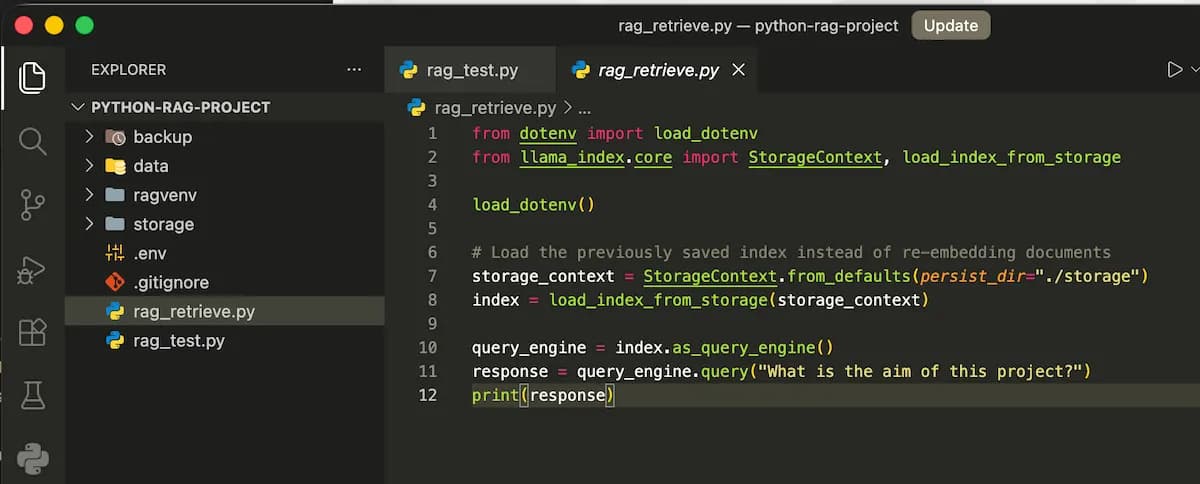This screenshot has width=1200, height=484.
Task: Open the Search view in activity bar
Action: 32,141
